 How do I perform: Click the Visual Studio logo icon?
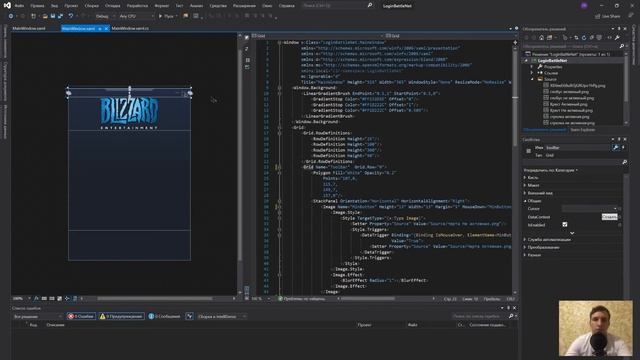pos(7,6)
